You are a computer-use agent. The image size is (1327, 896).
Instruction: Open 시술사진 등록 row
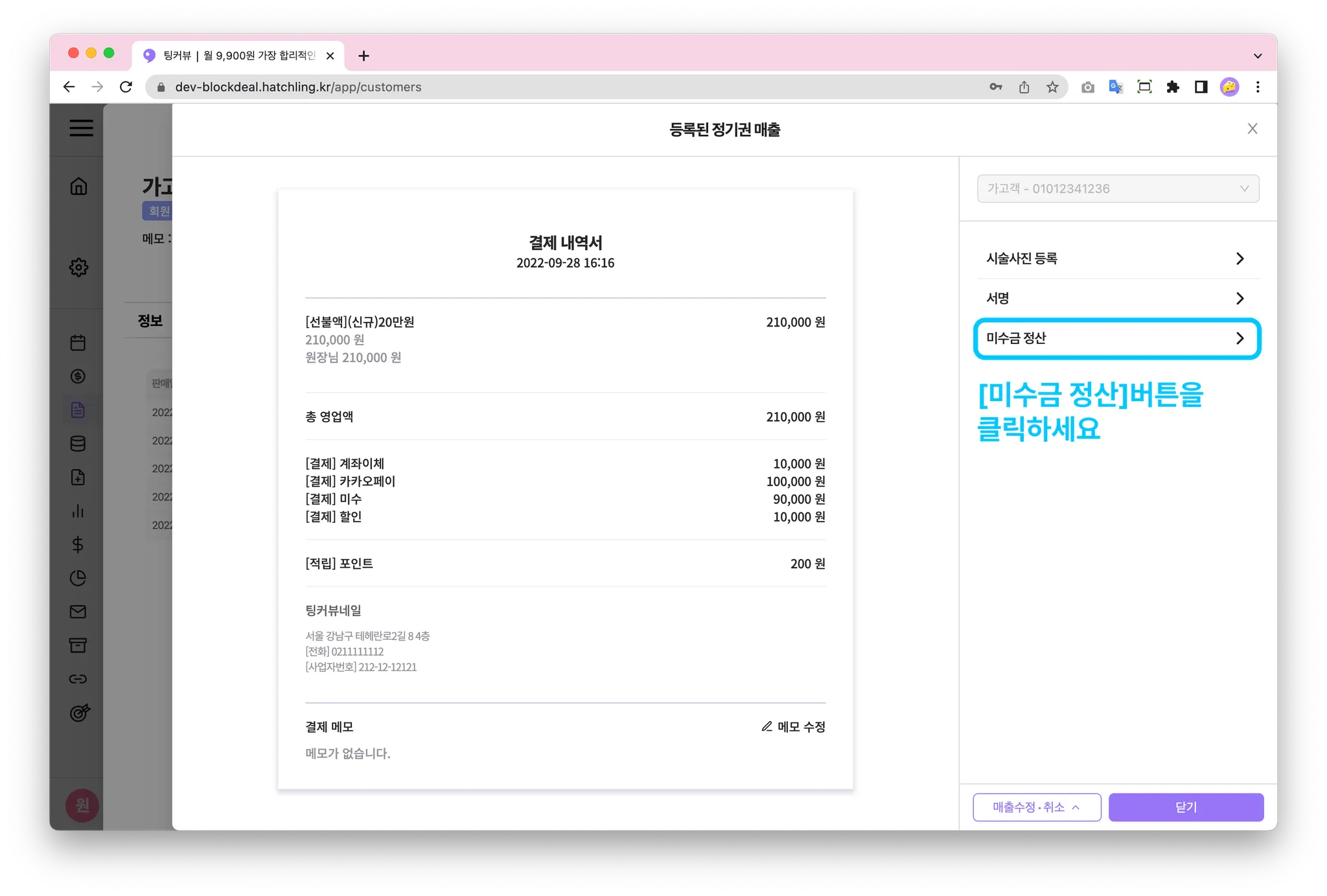click(x=1117, y=258)
